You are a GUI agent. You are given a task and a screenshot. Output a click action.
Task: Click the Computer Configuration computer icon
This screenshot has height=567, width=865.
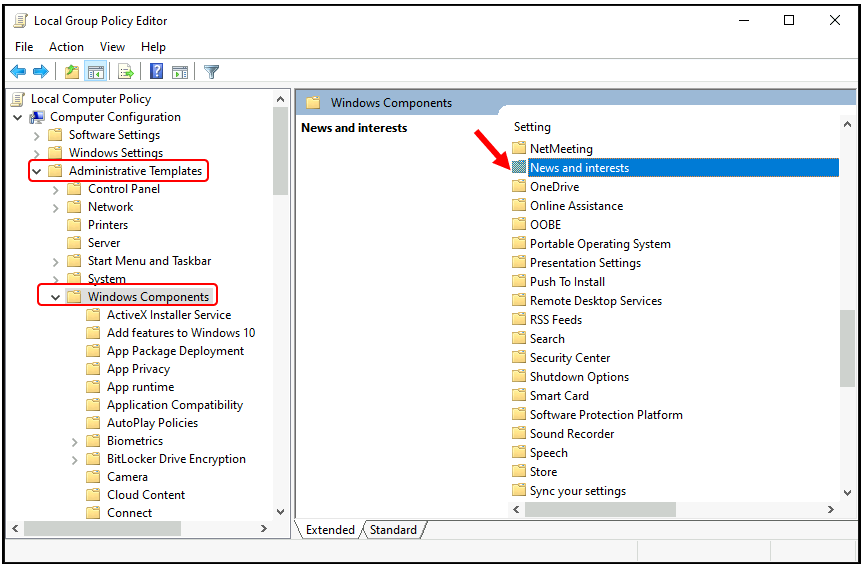(x=37, y=117)
